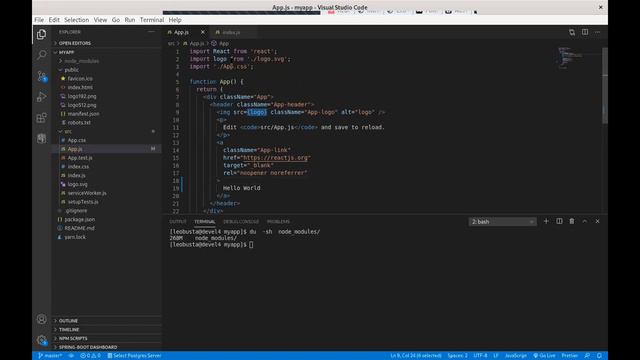
Task: Open the Edit menu
Action: click(54, 20)
